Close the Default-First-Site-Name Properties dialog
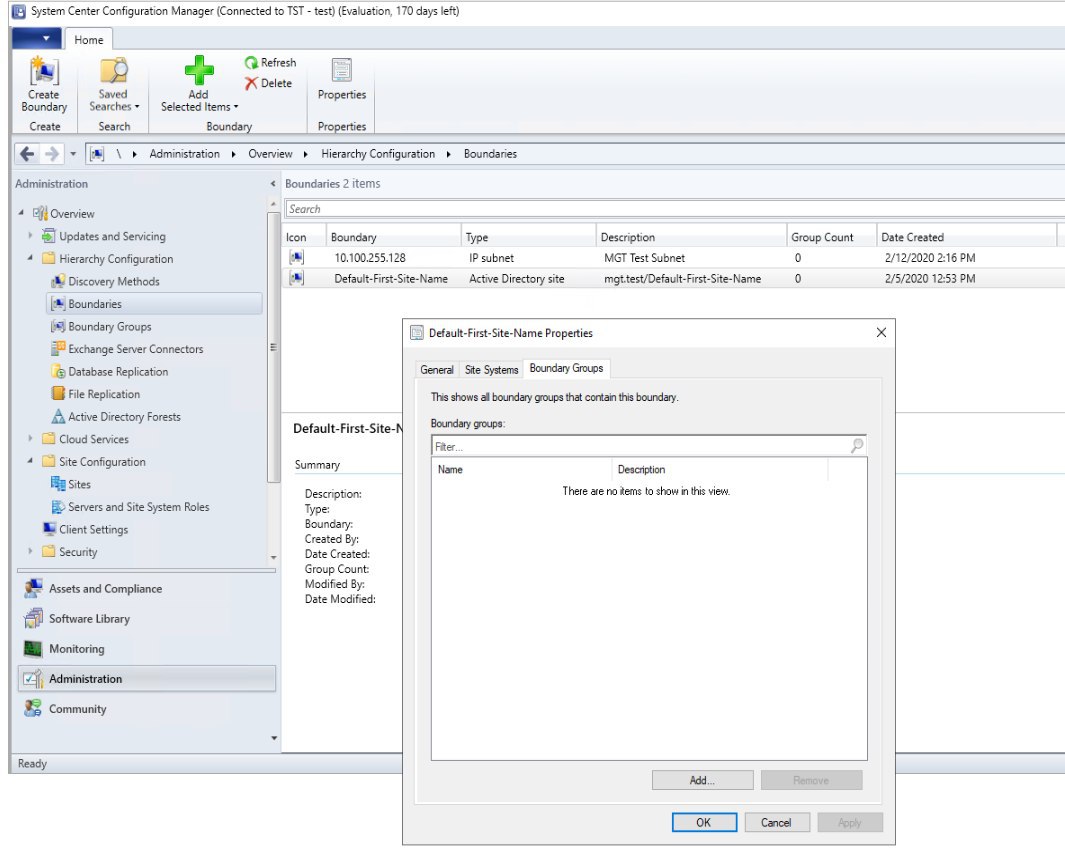Image resolution: width=1065 pixels, height=851 pixels. [881, 333]
